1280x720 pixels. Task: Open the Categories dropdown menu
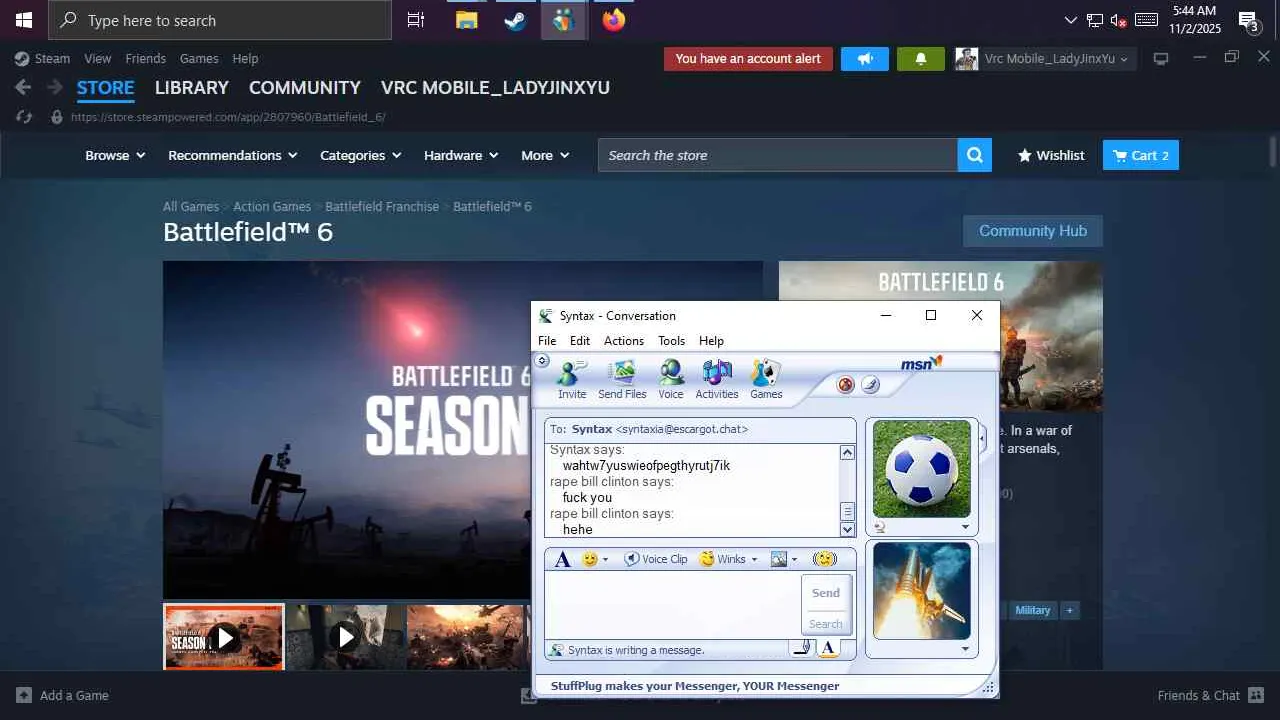pyautogui.click(x=361, y=155)
